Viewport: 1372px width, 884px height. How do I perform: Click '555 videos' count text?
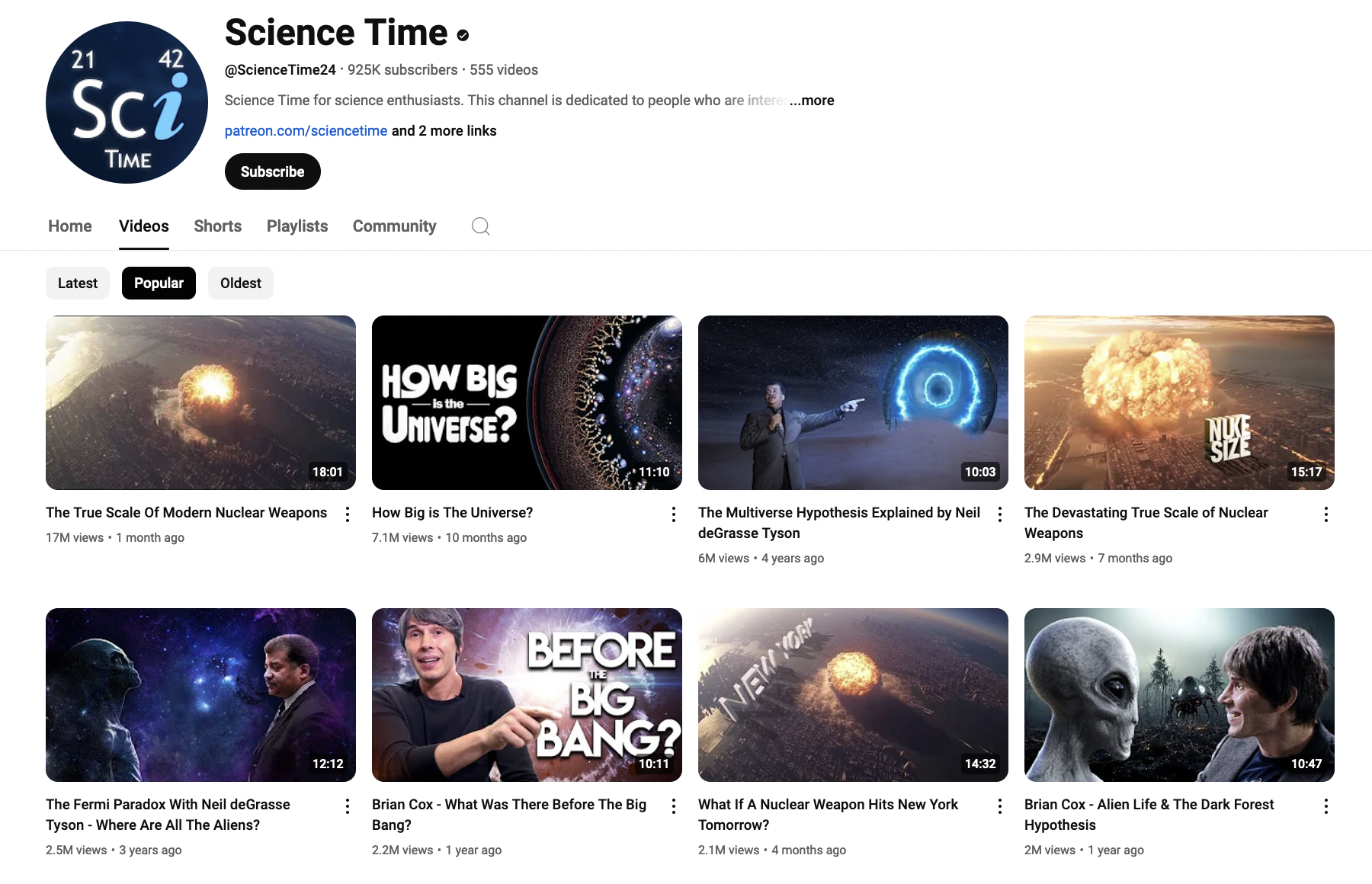504,70
